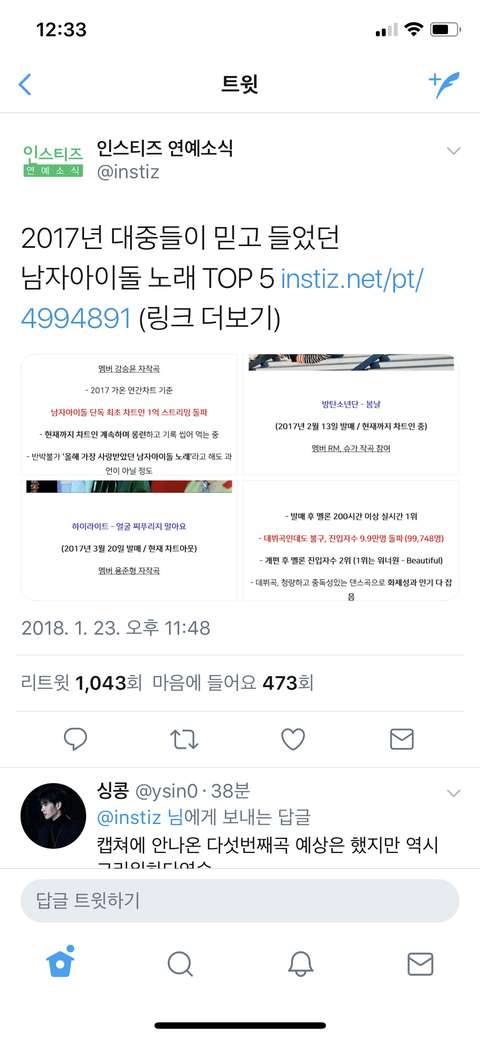
Task: Open the instiz.net/pt/4994891 link
Action: coord(223,299)
